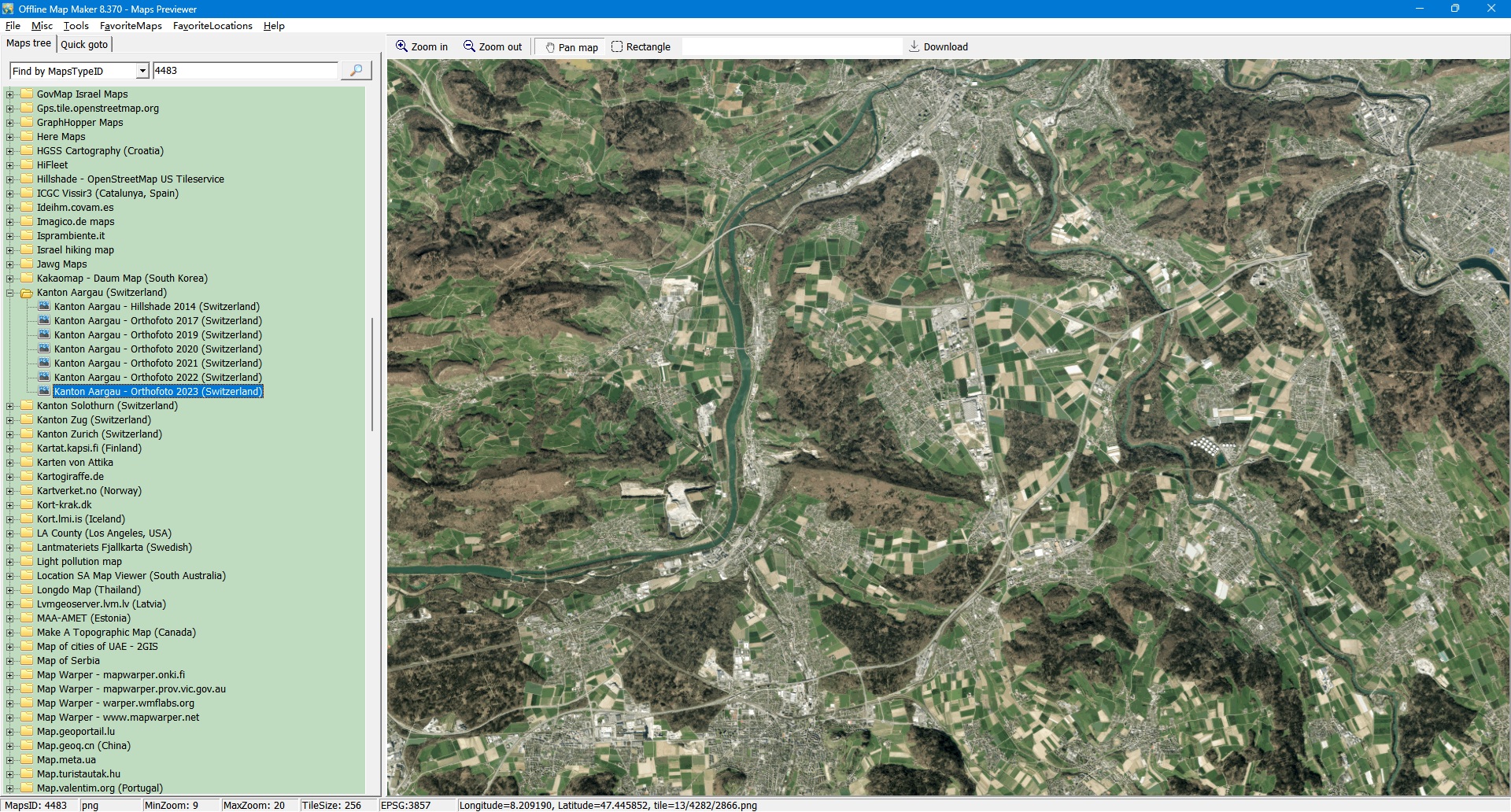Screen dimensions: 1511x812
Task: Open the Find by MapsTypeID dropdown
Action: (x=142, y=72)
